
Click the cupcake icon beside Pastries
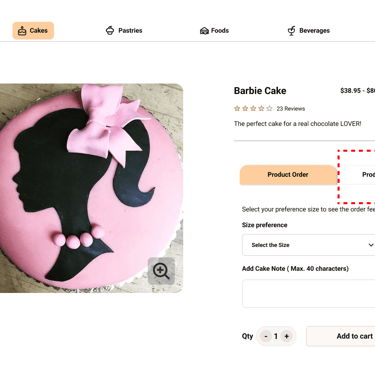[110, 30]
